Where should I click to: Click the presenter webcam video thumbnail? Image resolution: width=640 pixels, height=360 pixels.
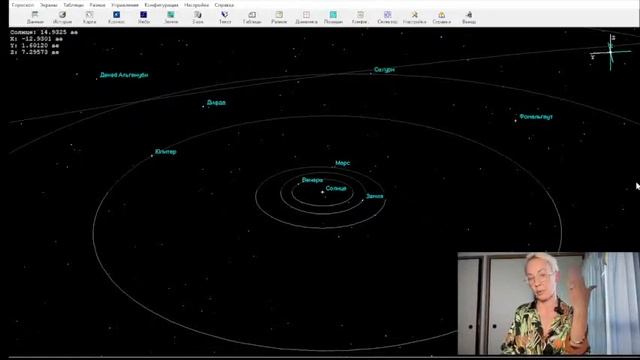pos(549,303)
